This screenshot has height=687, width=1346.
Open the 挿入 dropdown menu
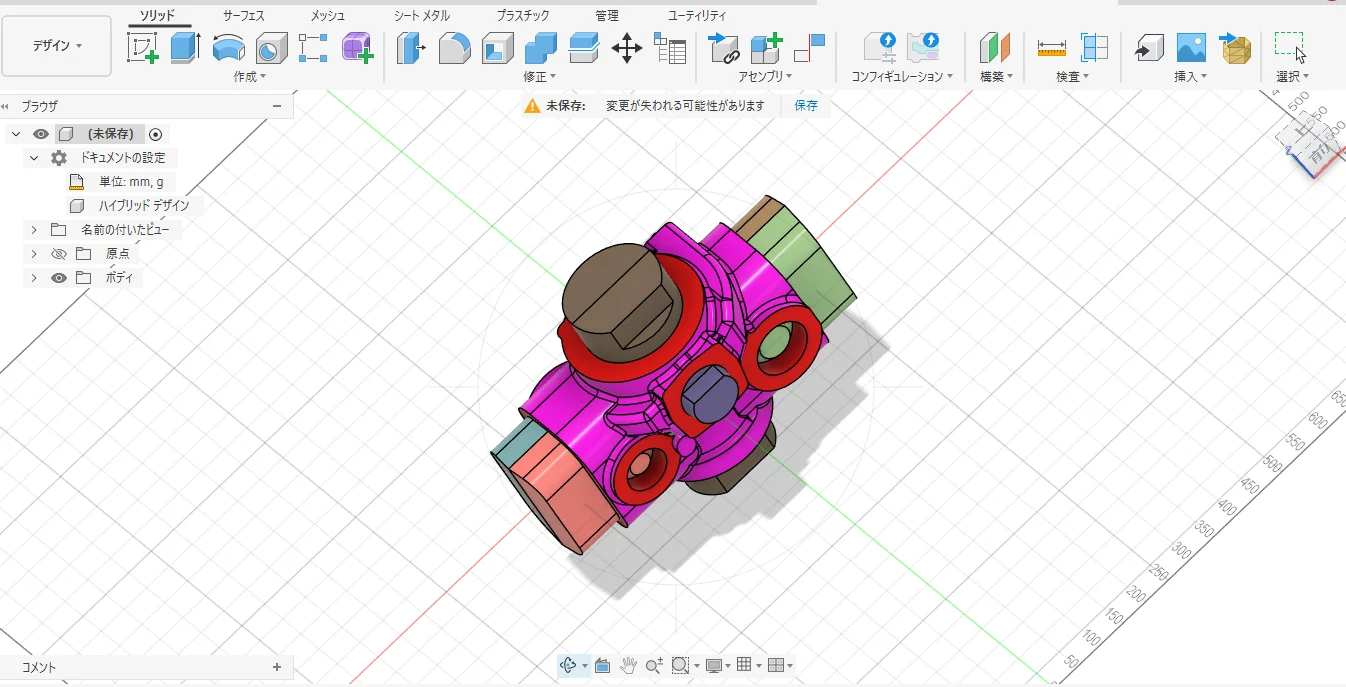tap(1190, 76)
